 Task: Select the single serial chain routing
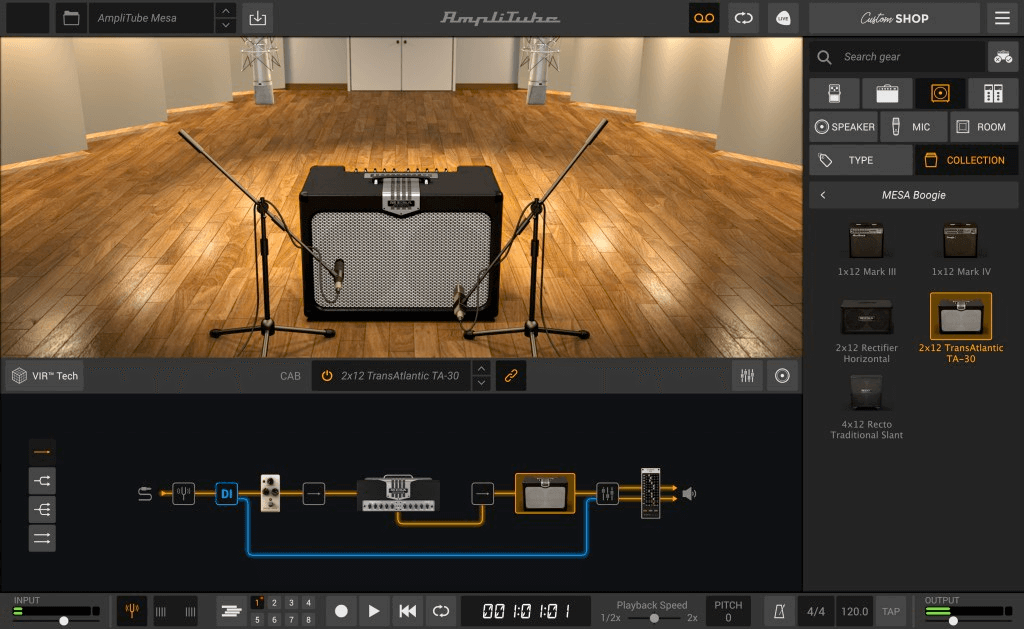[x=42, y=451]
